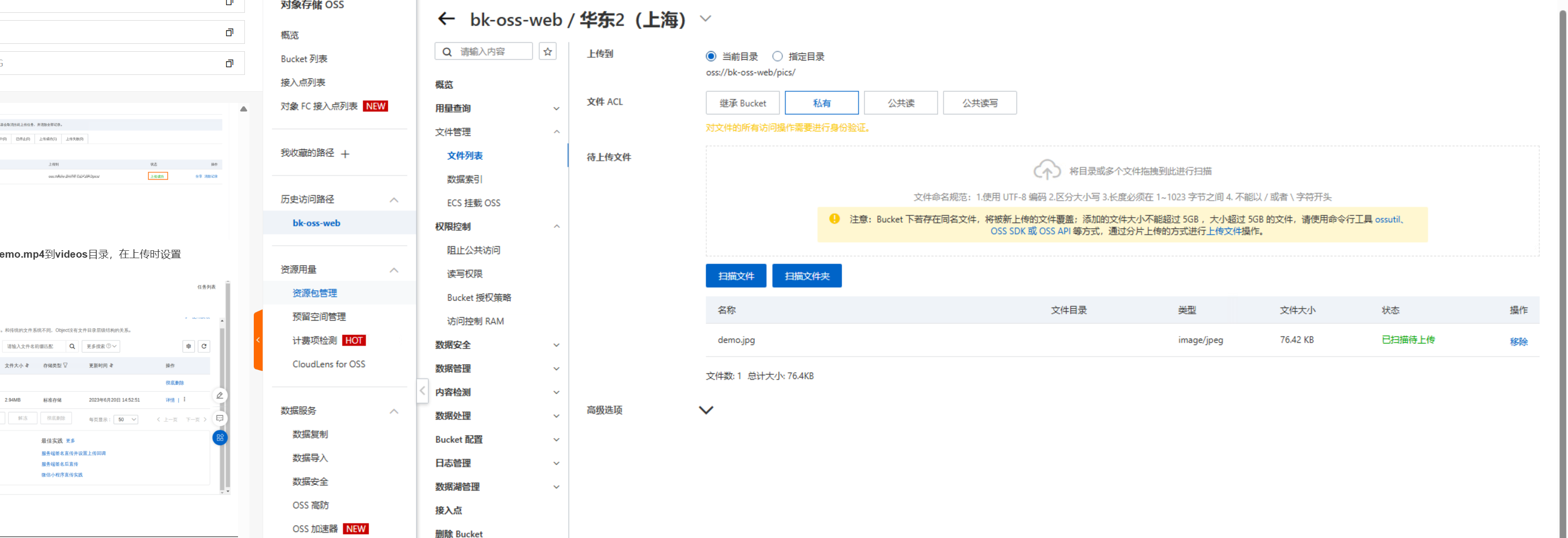Image resolution: width=1568 pixels, height=538 pixels.
Task: Click 移除 link for demo.jpg
Action: pyautogui.click(x=1518, y=341)
